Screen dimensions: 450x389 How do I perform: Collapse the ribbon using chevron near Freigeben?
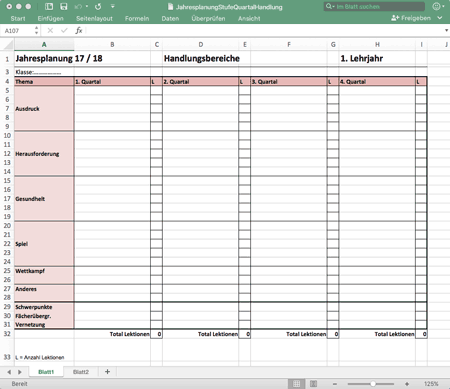pos(440,18)
